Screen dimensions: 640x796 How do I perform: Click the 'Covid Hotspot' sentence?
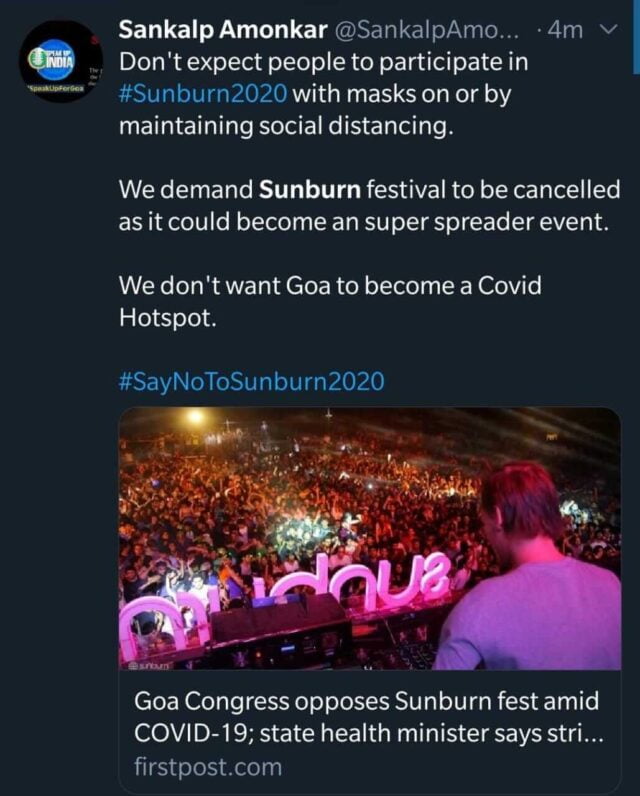[x=329, y=301]
